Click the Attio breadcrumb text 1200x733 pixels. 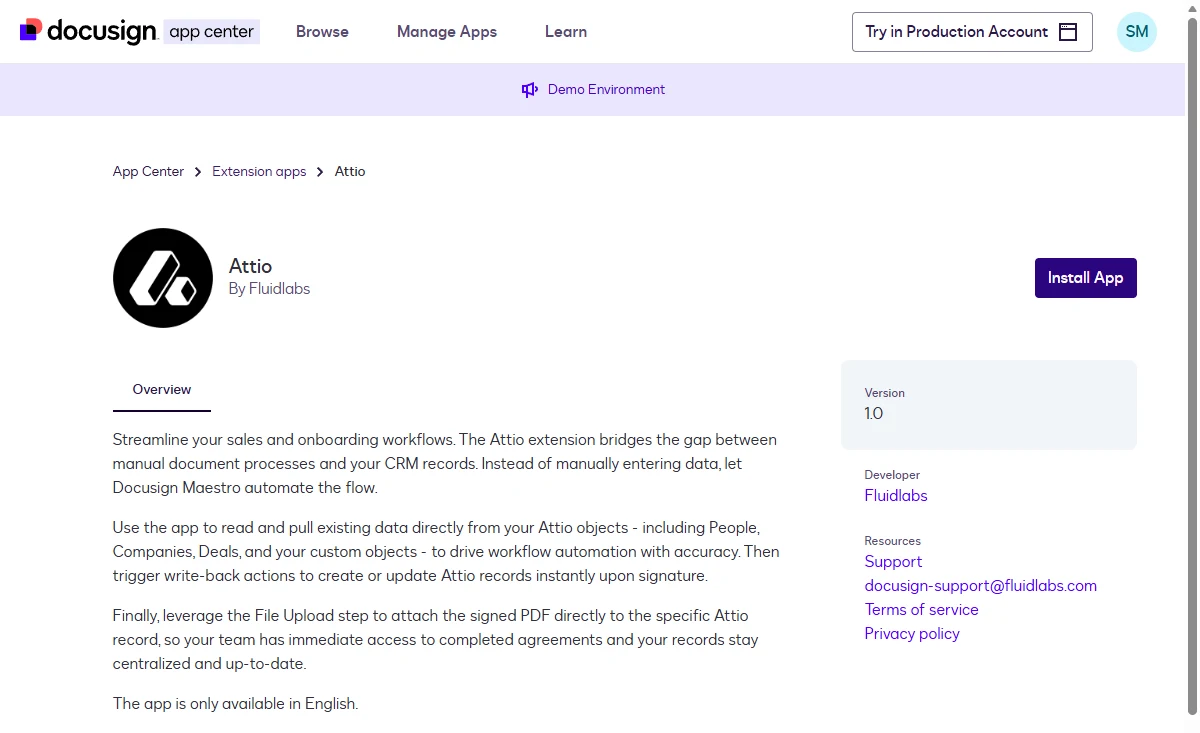coord(350,172)
